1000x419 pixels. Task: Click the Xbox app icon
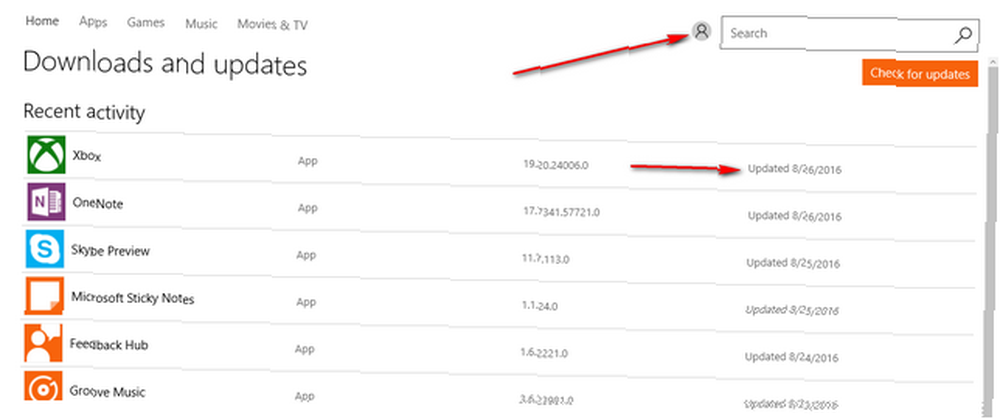pos(44,157)
